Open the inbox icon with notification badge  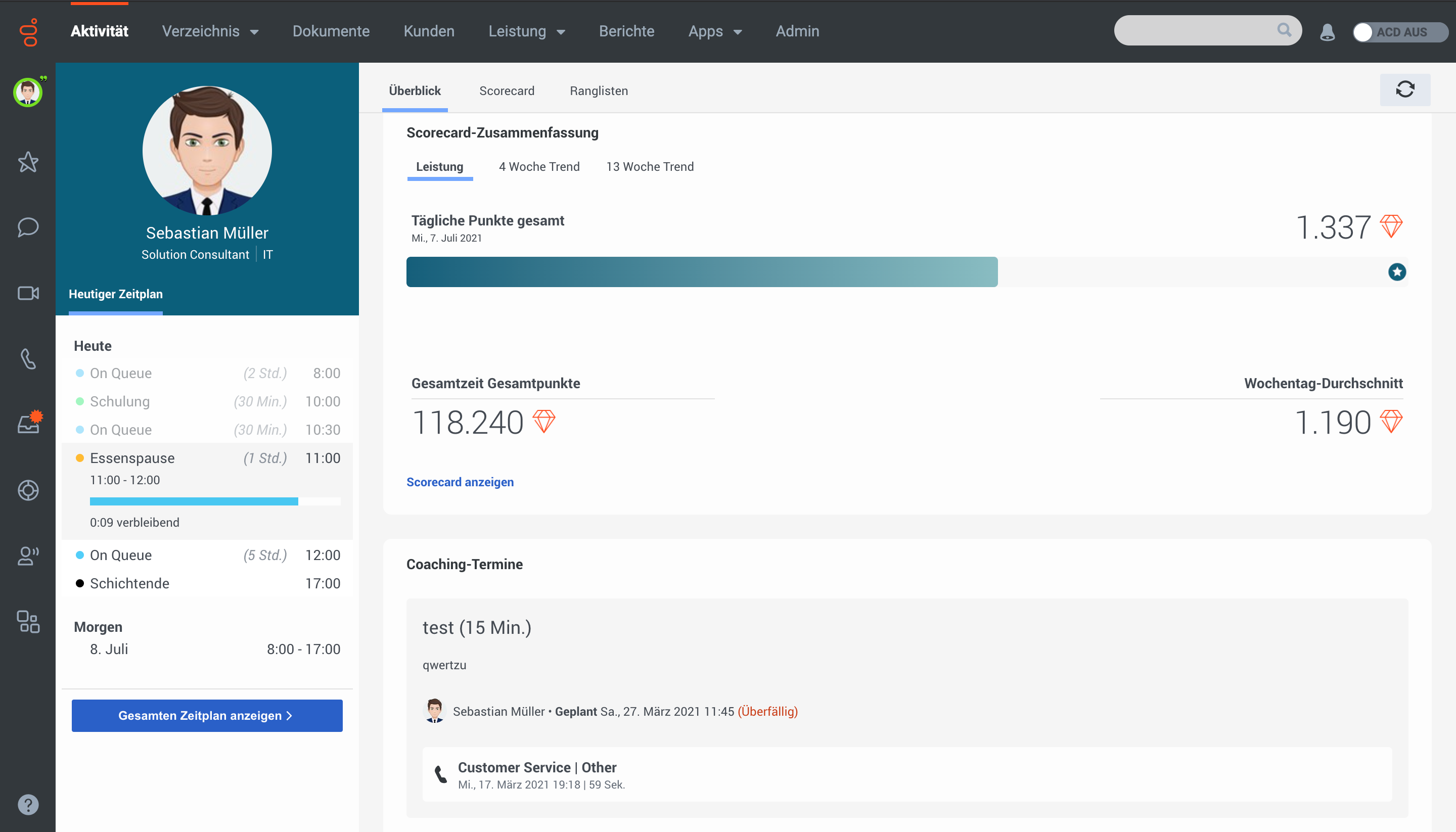click(27, 425)
